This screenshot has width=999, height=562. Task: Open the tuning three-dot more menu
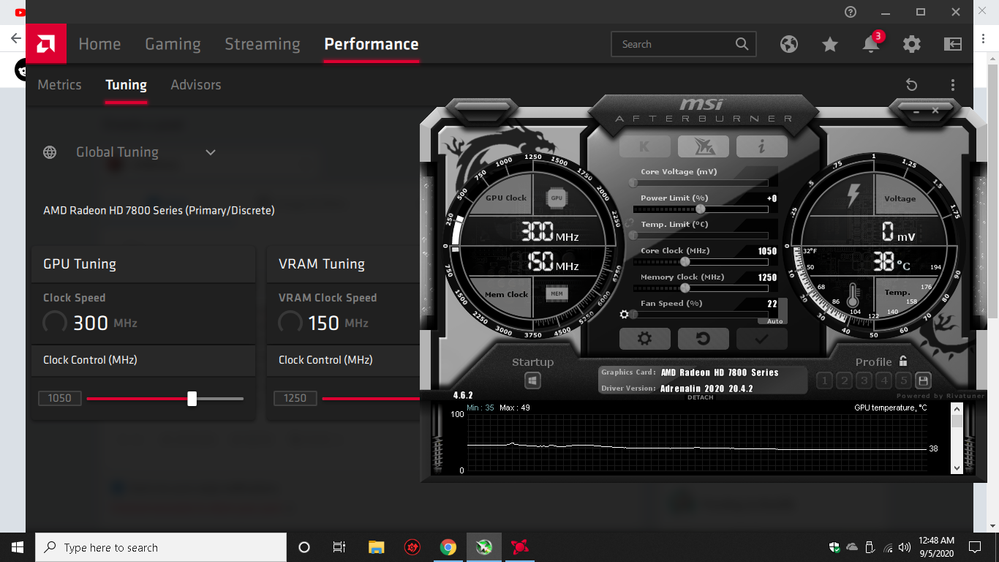pyautogui.click(x=952, y=85)
